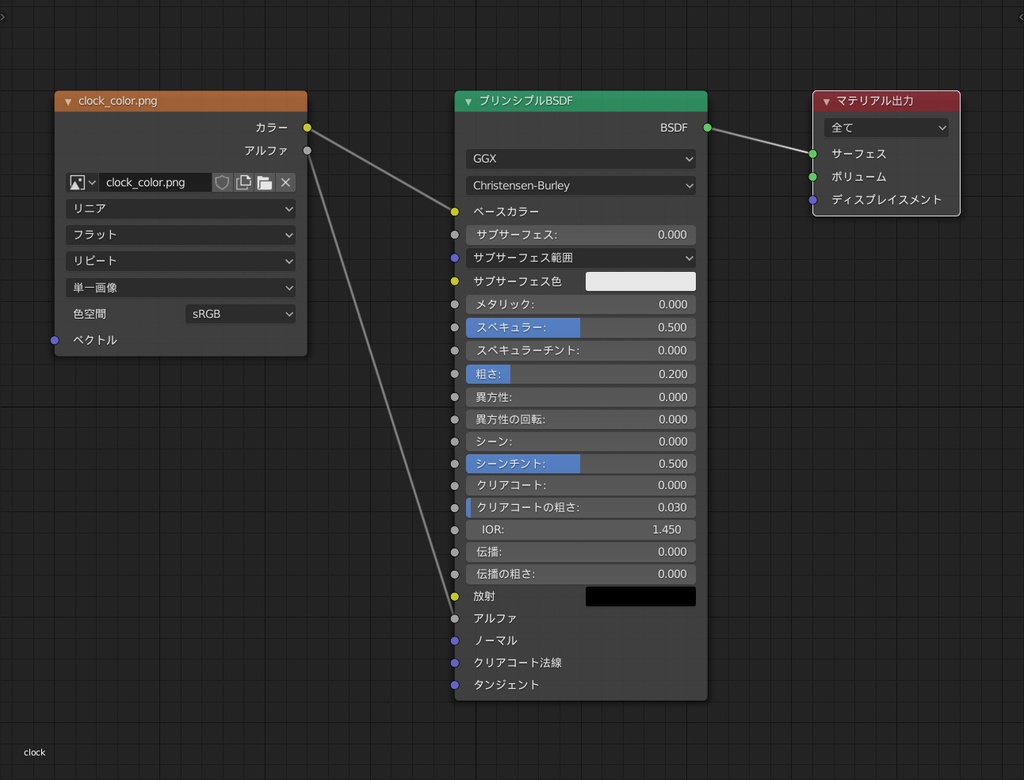Click the BSDF node アルファ input socket
Viewport: 1024px width, 780px height.
(455, 619)
